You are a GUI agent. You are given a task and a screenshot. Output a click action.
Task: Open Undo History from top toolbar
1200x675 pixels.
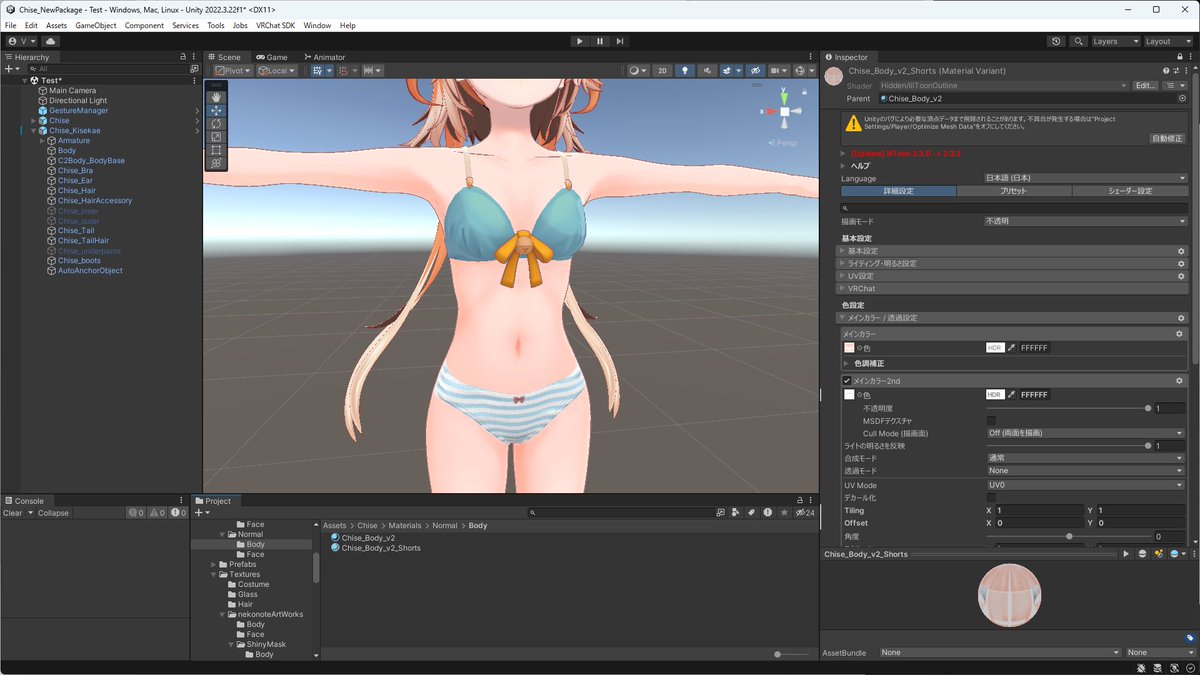pyautogui.click(x=1057, y=41)
